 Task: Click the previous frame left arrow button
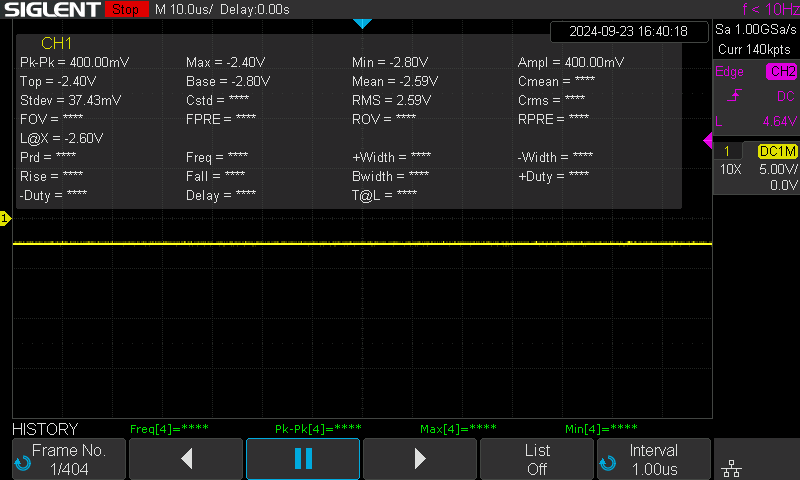coord(187,458)
